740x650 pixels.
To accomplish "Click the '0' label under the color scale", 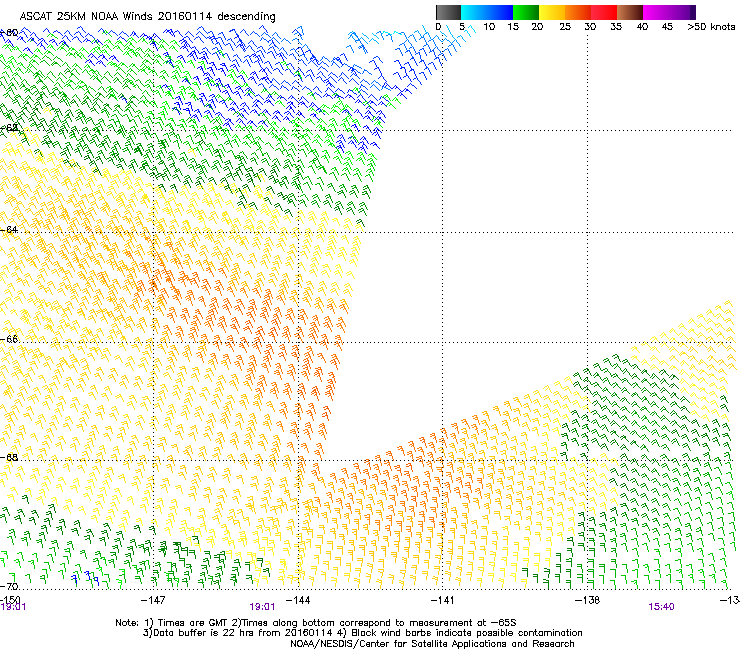I will 438,27.
